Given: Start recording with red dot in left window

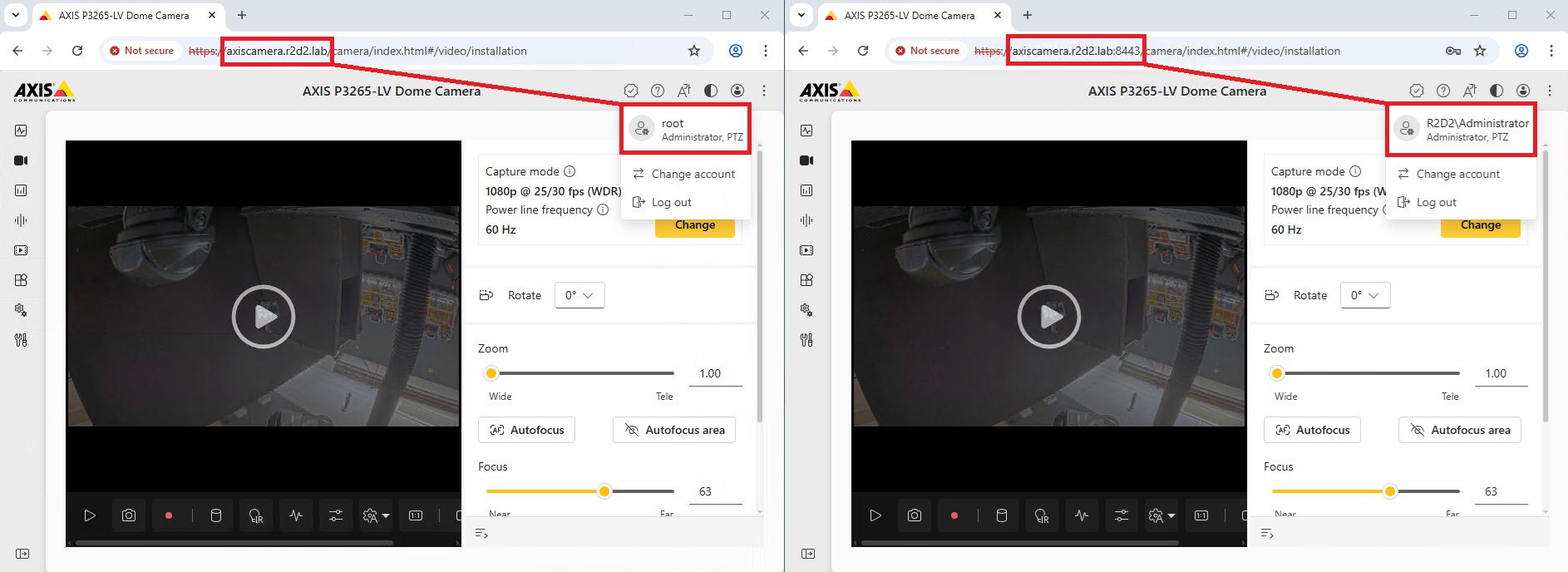Looking at the screenshot, I should click(169, 515).
